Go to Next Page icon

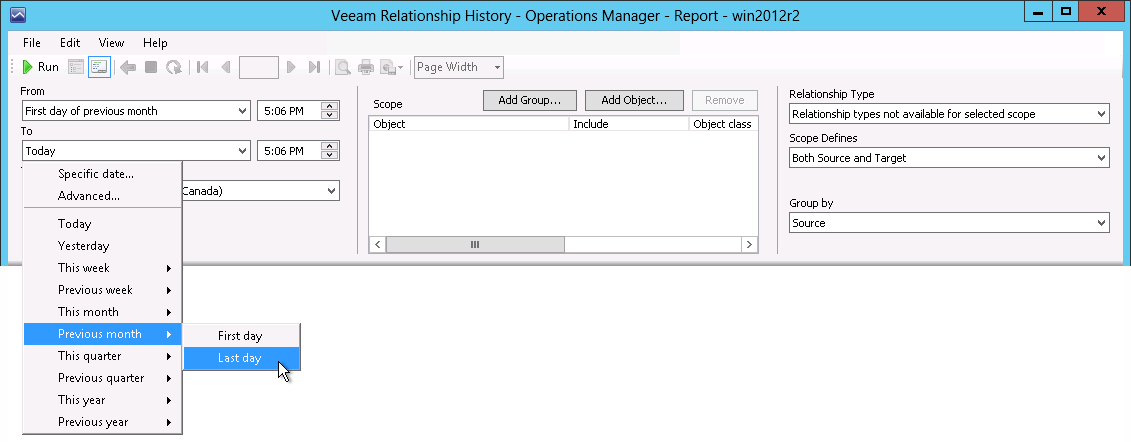pos(291,67)
